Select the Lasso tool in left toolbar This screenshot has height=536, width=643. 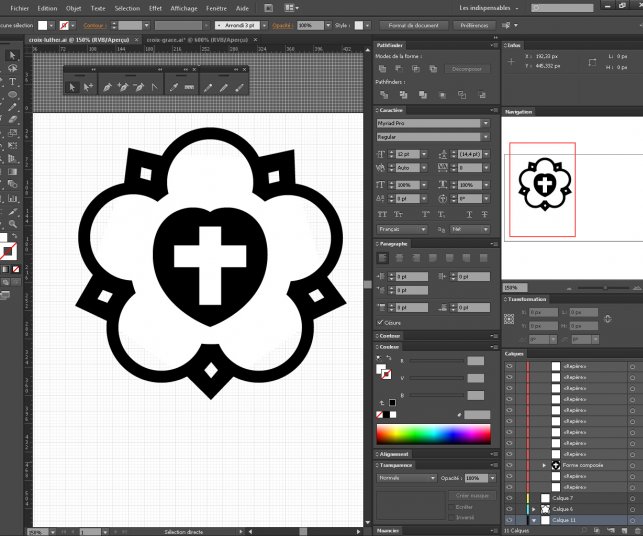coord(12,68)
